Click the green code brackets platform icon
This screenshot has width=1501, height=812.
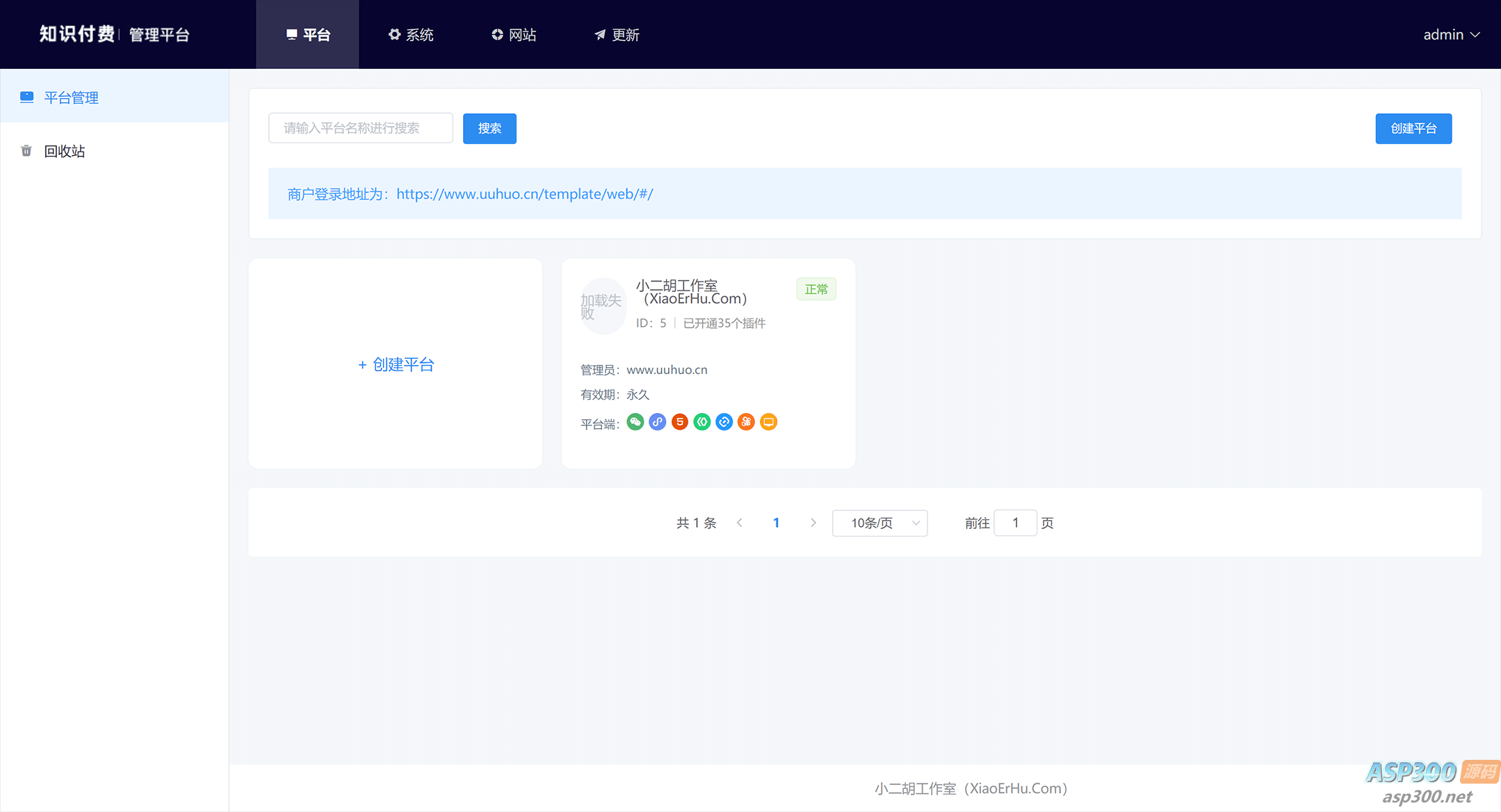click(x=701, y=422)
